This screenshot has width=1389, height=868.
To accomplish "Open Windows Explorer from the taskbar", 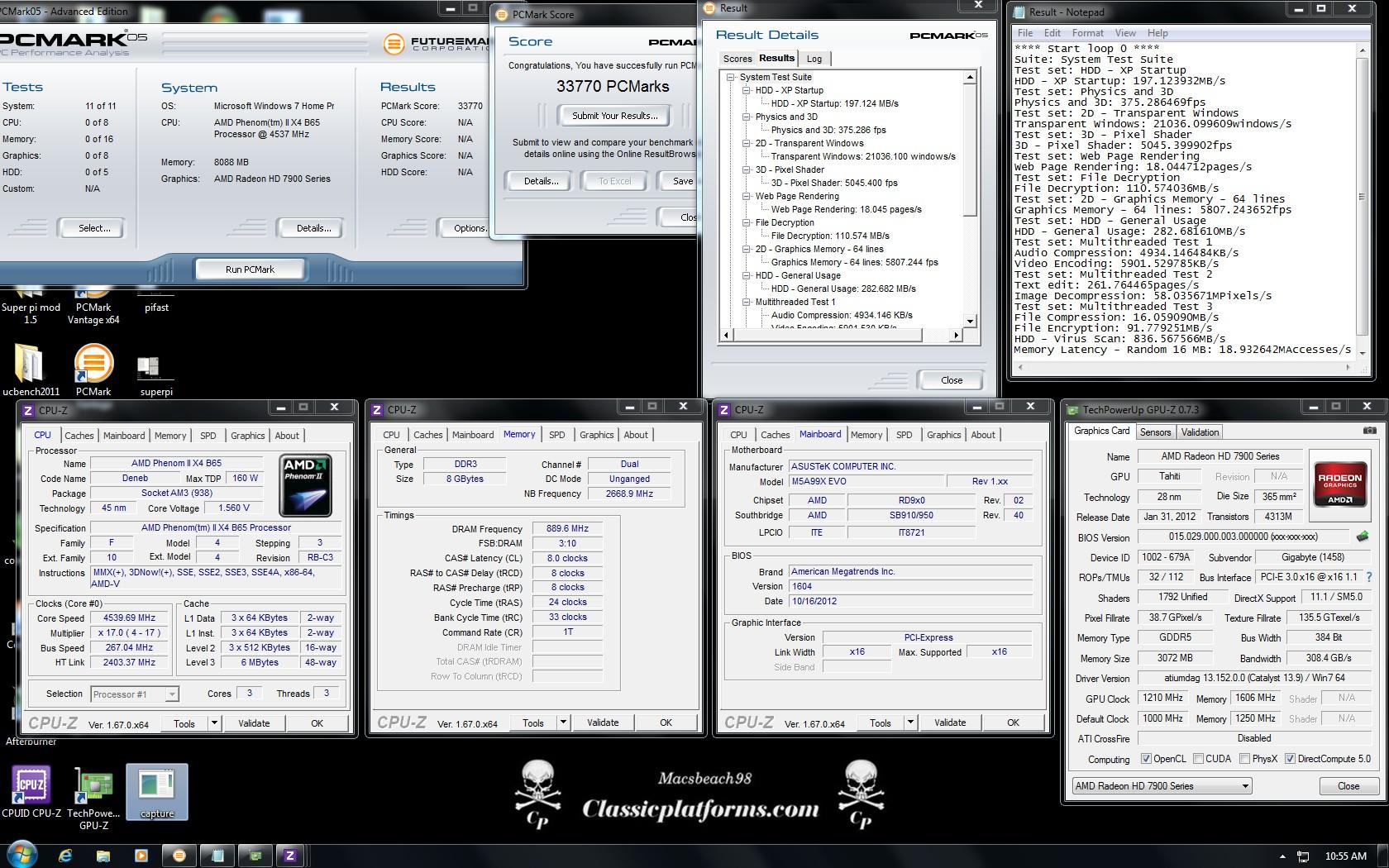I will coord(103,856).
